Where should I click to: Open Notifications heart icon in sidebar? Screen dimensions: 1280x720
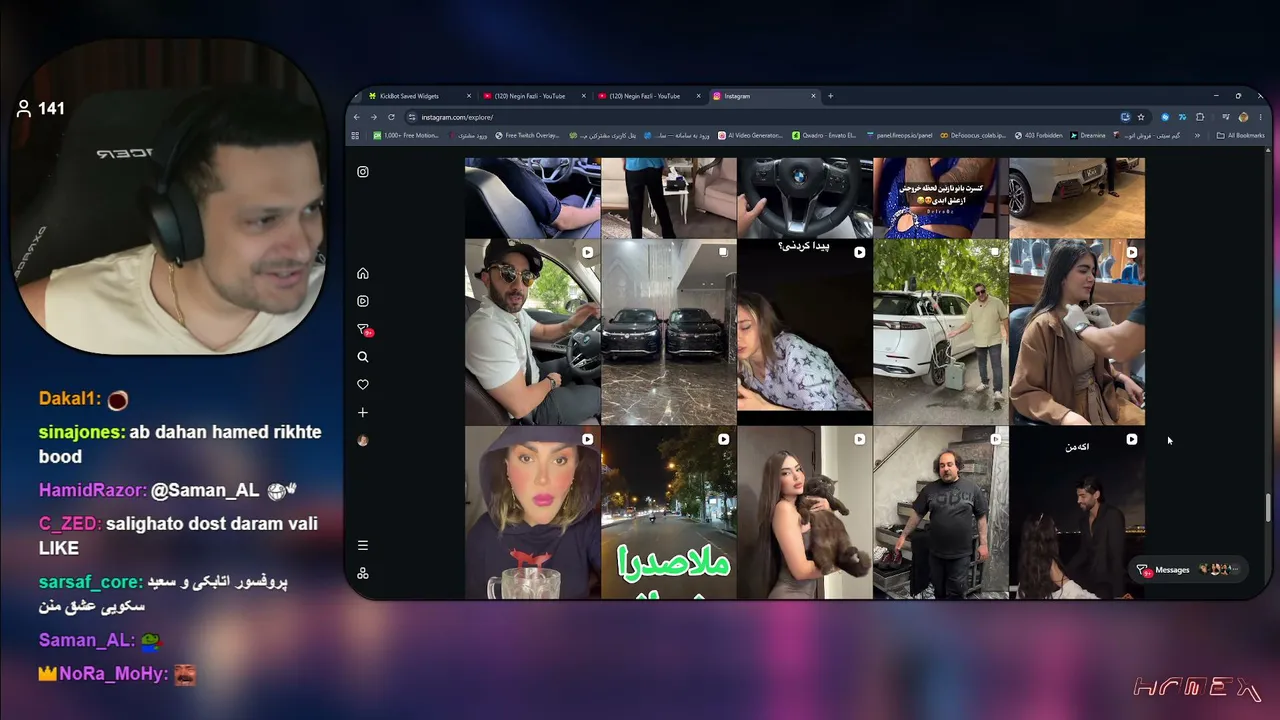point(363,385)
